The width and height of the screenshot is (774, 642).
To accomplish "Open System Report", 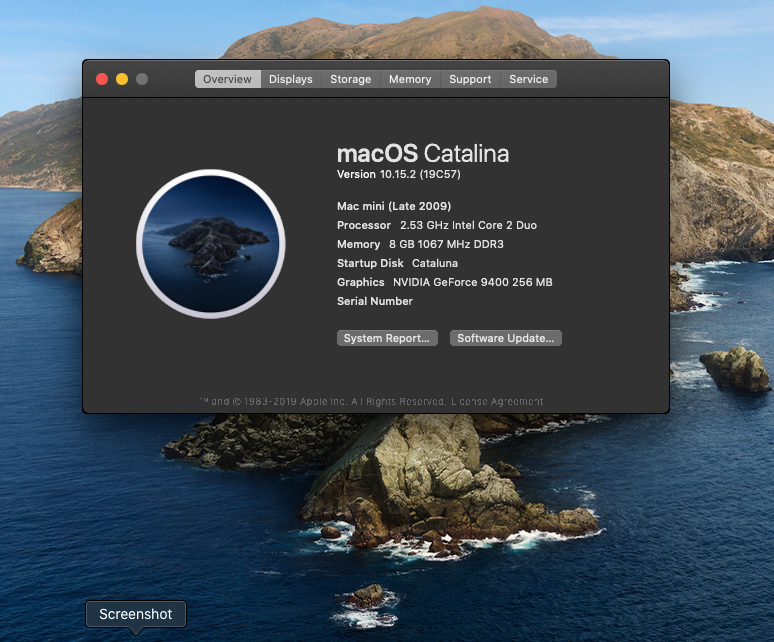I will pos(387,338).
